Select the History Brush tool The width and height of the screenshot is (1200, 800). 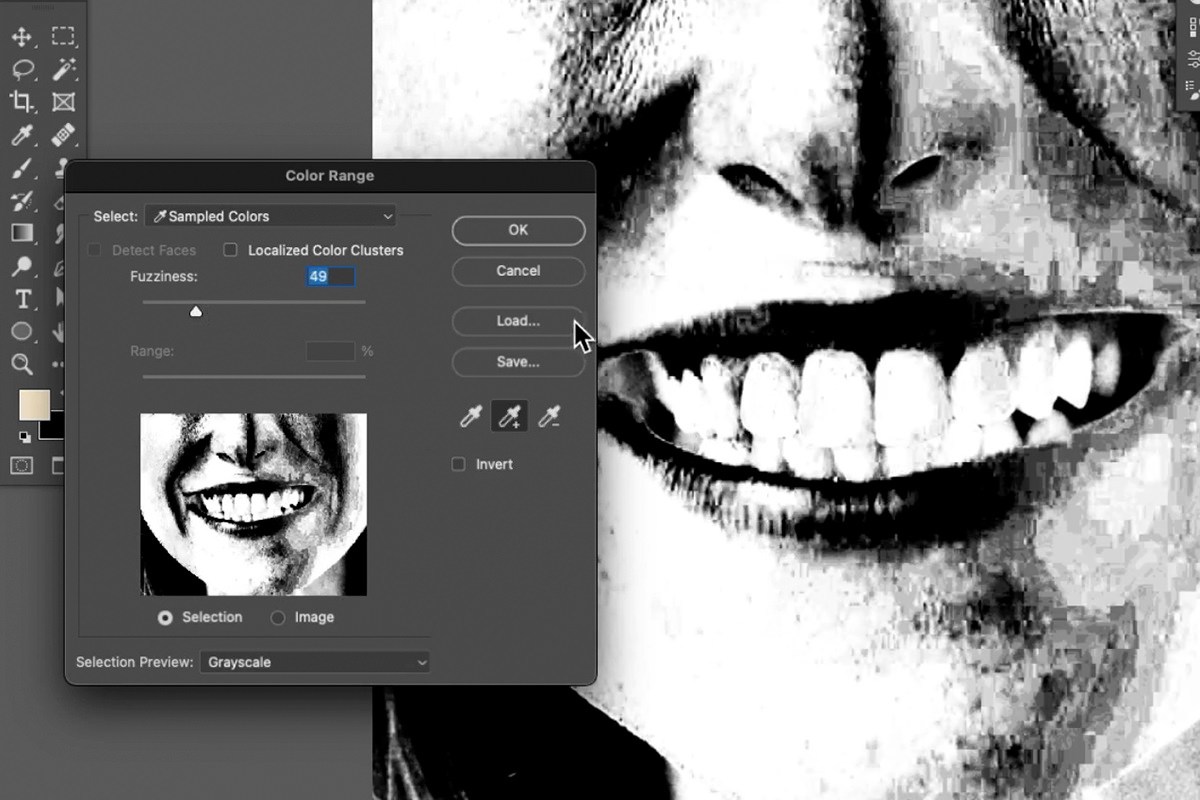click(22, 201)
